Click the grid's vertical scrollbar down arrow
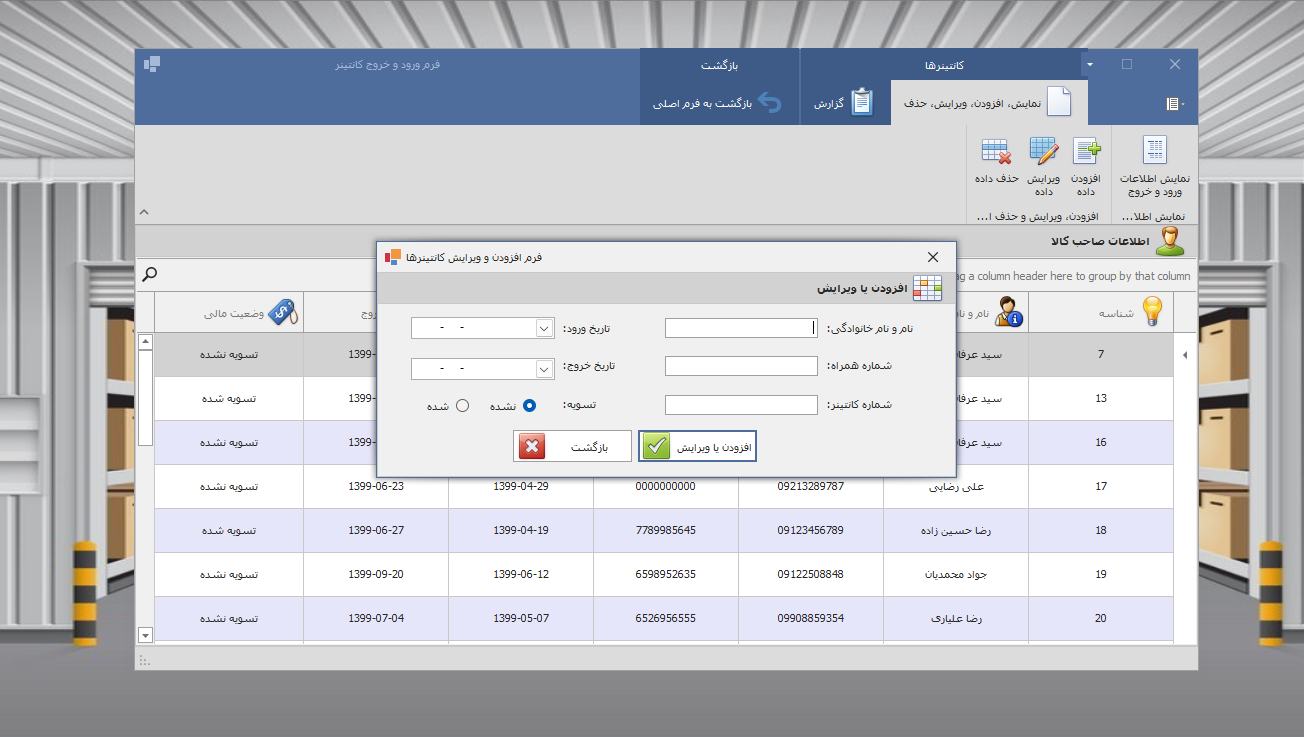 coord(145,635)
